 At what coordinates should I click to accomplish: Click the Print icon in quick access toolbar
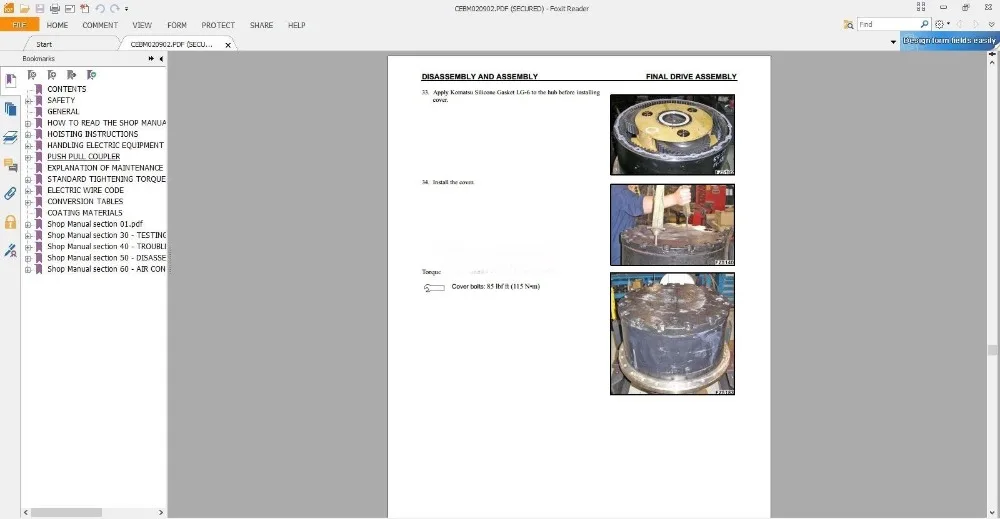coord(55,8)
